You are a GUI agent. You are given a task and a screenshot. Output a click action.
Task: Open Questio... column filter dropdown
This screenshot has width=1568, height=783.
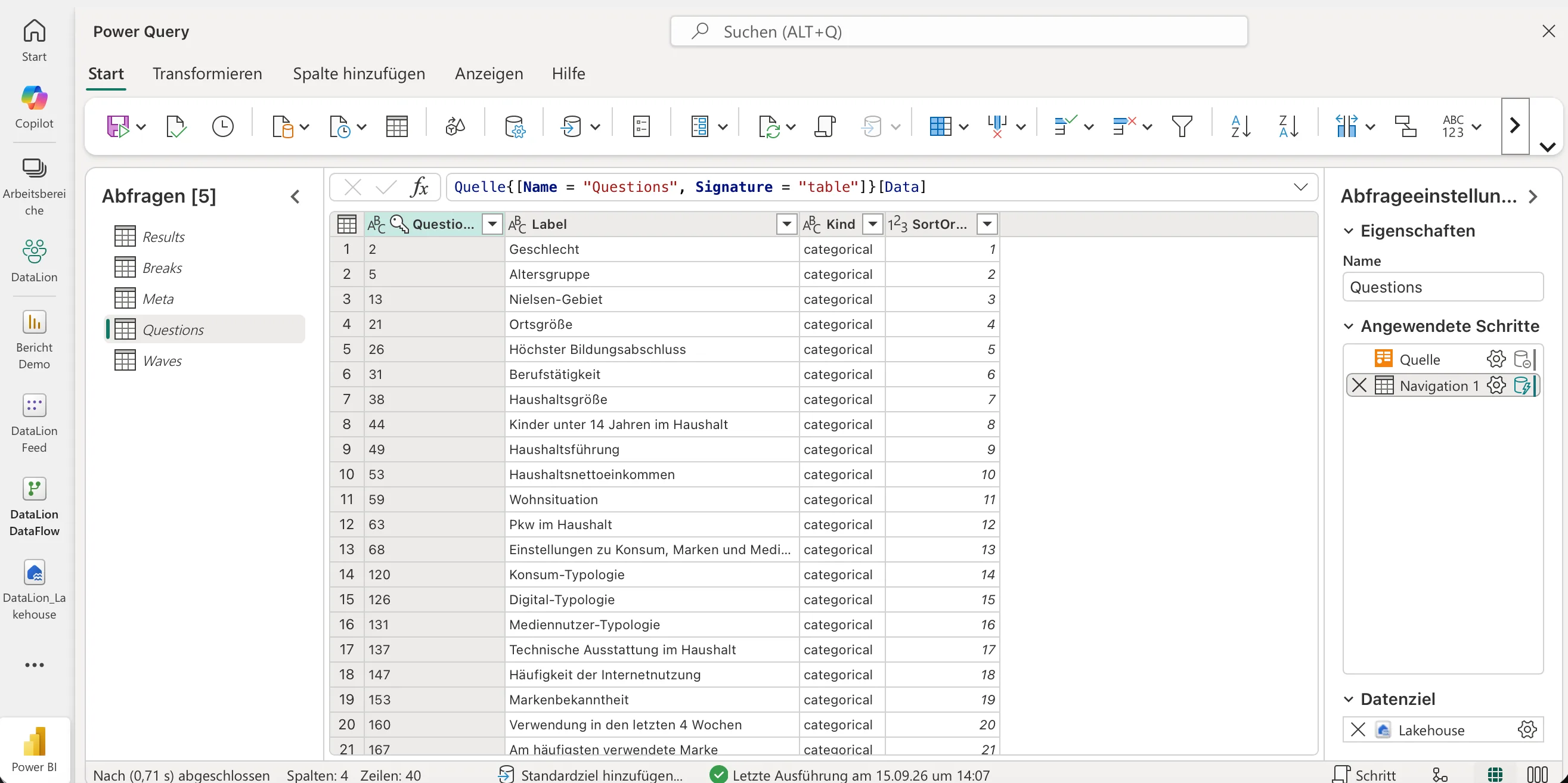[492, 224]
